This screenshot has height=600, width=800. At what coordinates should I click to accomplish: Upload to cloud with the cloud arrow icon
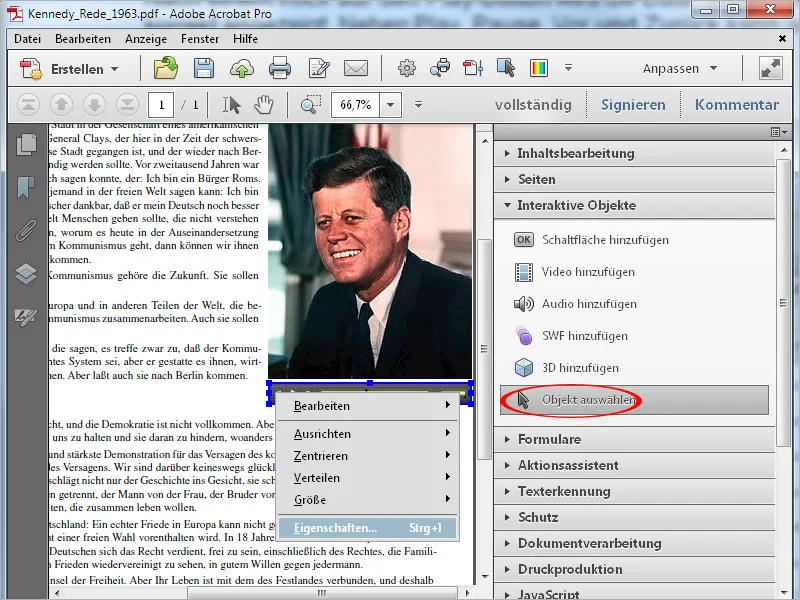point(242,68)
